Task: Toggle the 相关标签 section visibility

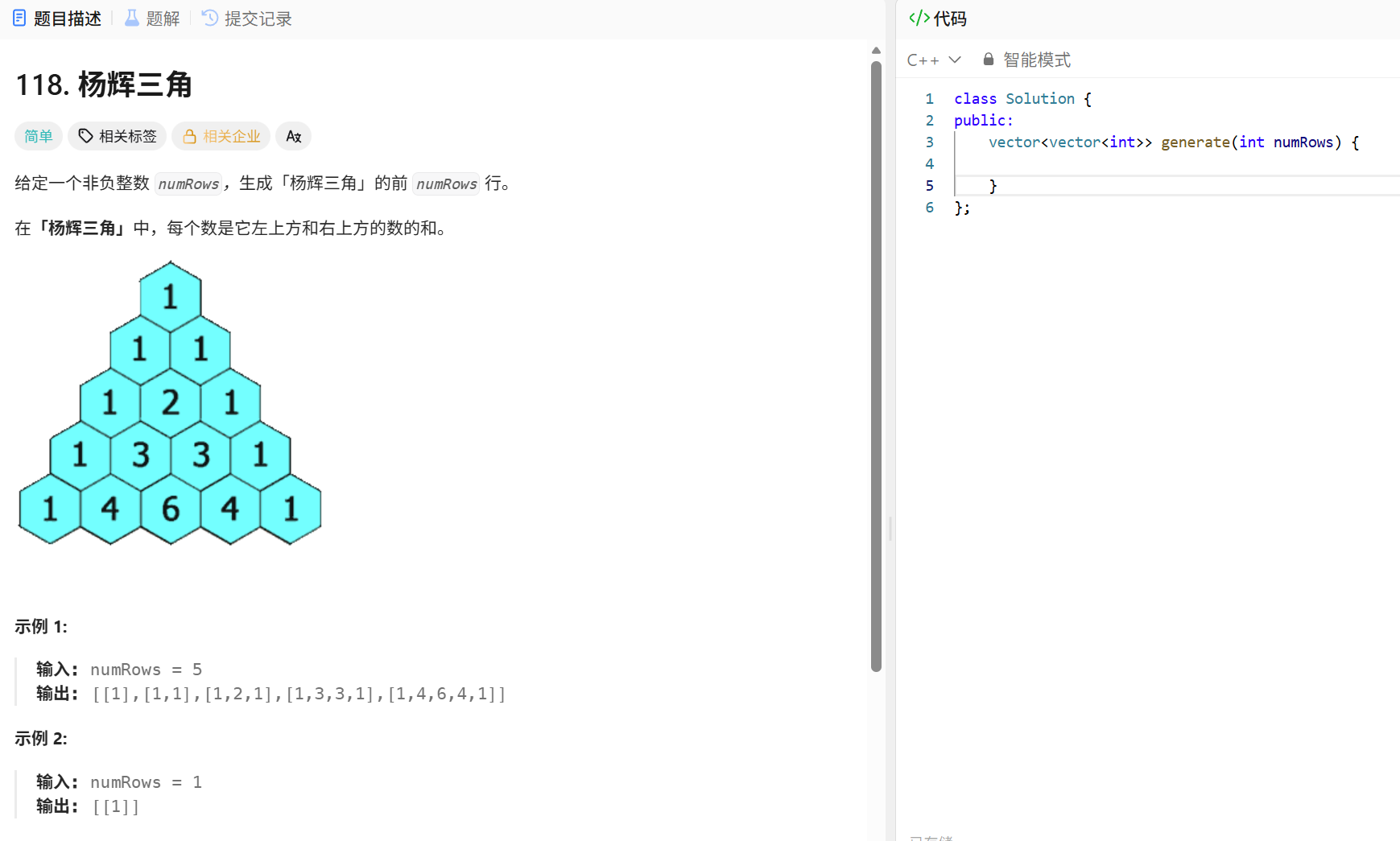Action: (117, 136)
